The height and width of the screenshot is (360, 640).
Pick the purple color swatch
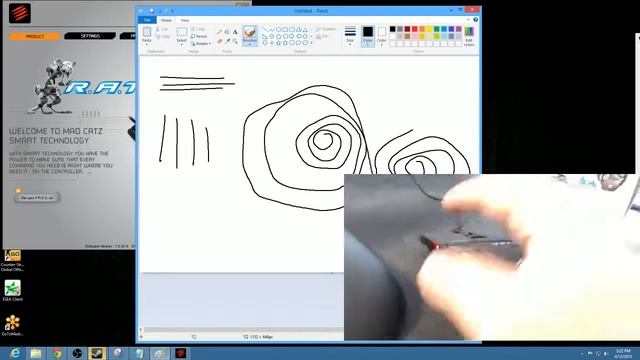pyautogui.click(x=459, y=29)
